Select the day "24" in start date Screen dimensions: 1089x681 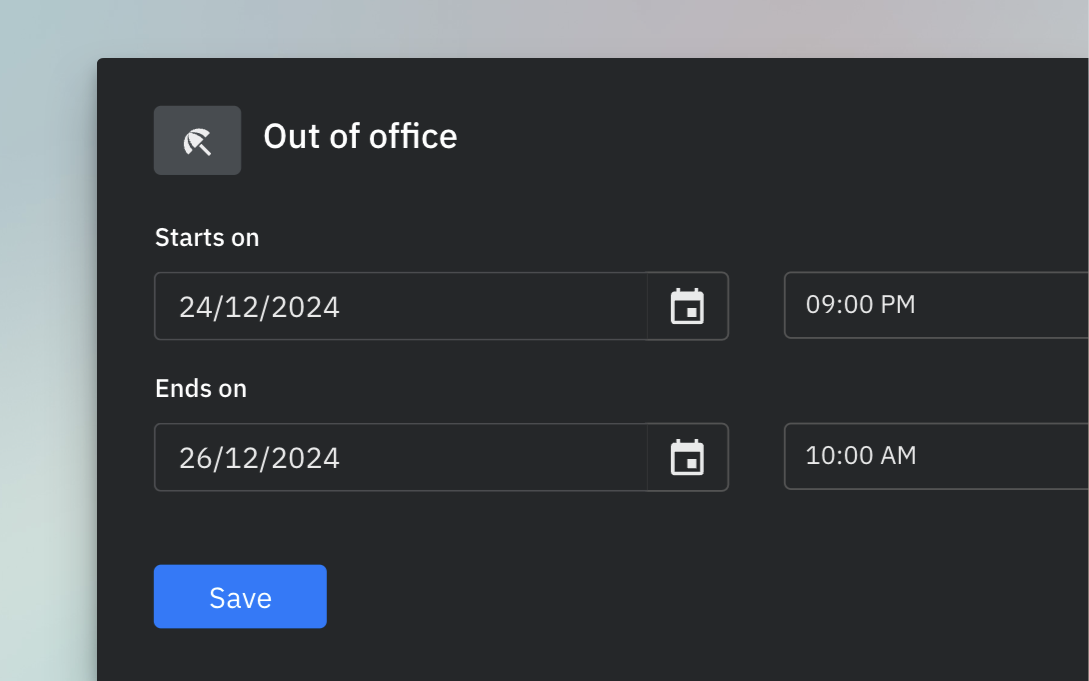coord(194,307)
